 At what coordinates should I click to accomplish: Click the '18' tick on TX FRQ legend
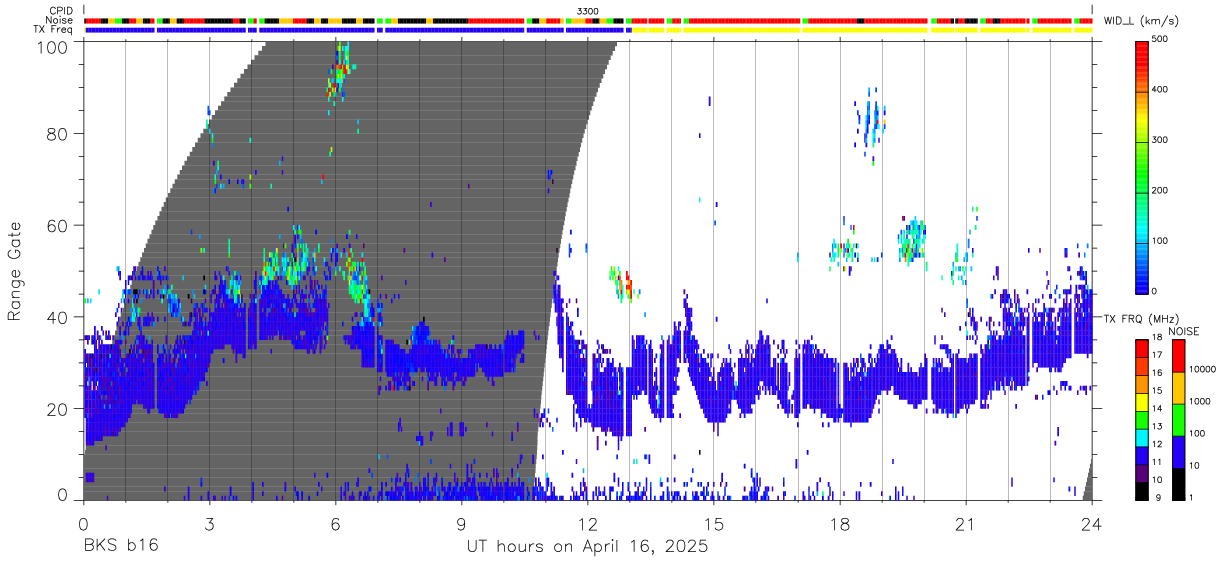click(x=1157, y=339)
